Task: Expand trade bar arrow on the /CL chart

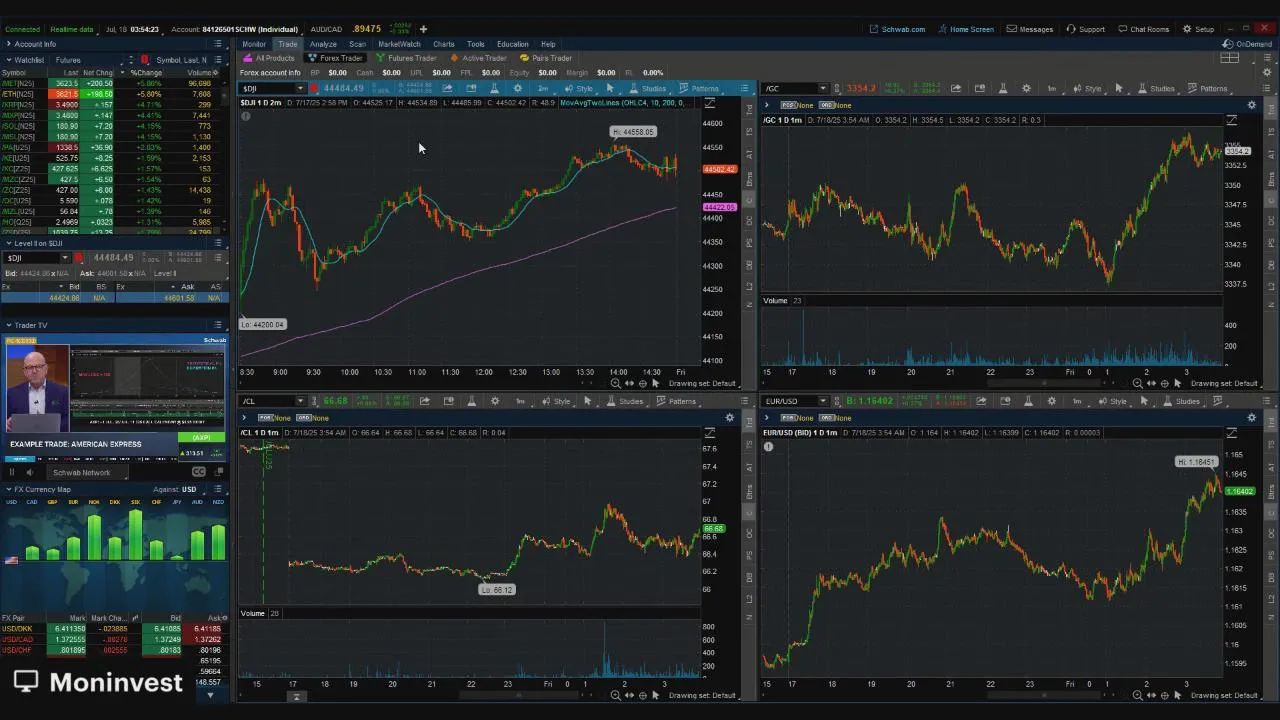Action: coord(244,418)
